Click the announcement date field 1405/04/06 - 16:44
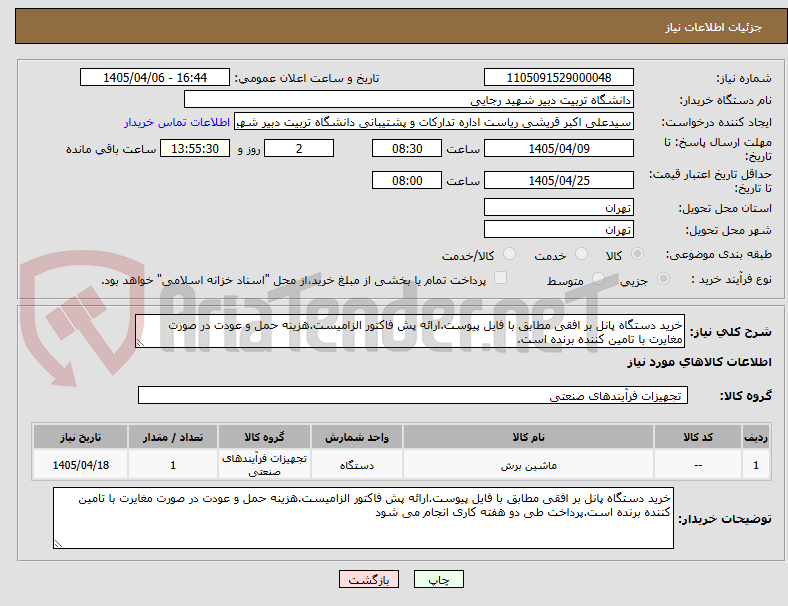The height and width of the screenshot is (606, 788). click(x=155, y=77)
